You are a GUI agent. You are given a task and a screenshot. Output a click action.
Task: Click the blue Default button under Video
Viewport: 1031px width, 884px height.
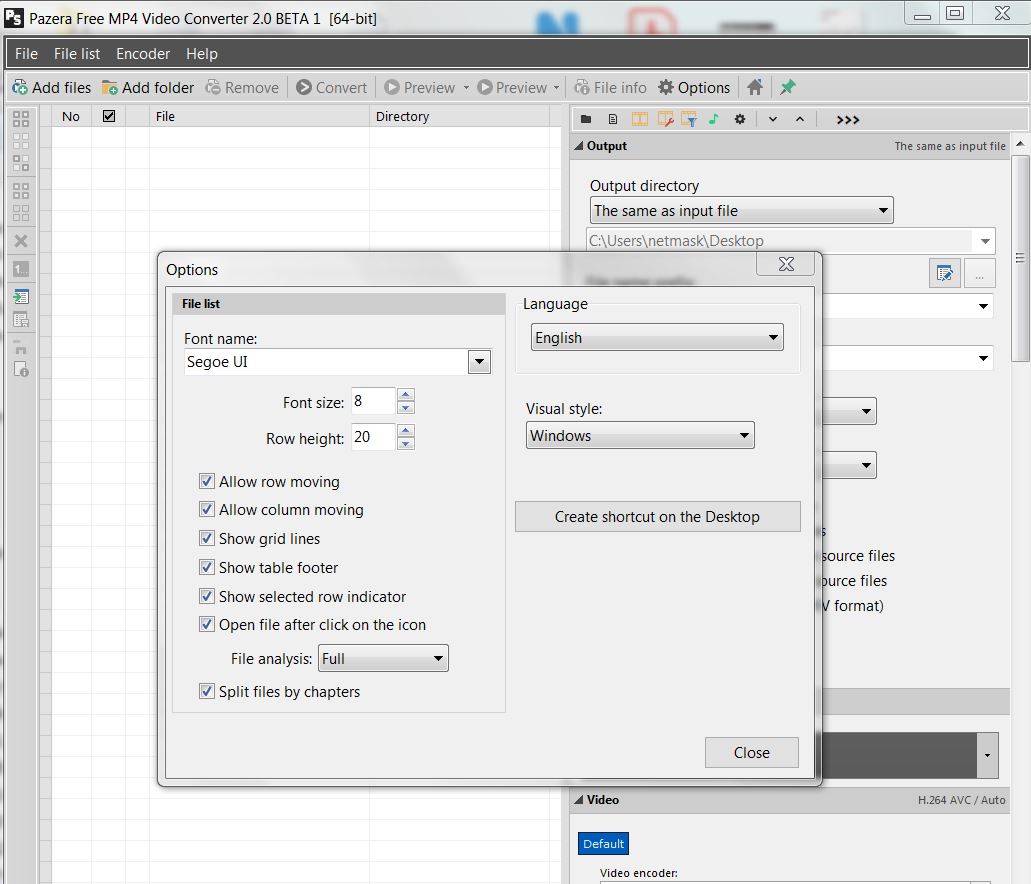tap(603, 843)
